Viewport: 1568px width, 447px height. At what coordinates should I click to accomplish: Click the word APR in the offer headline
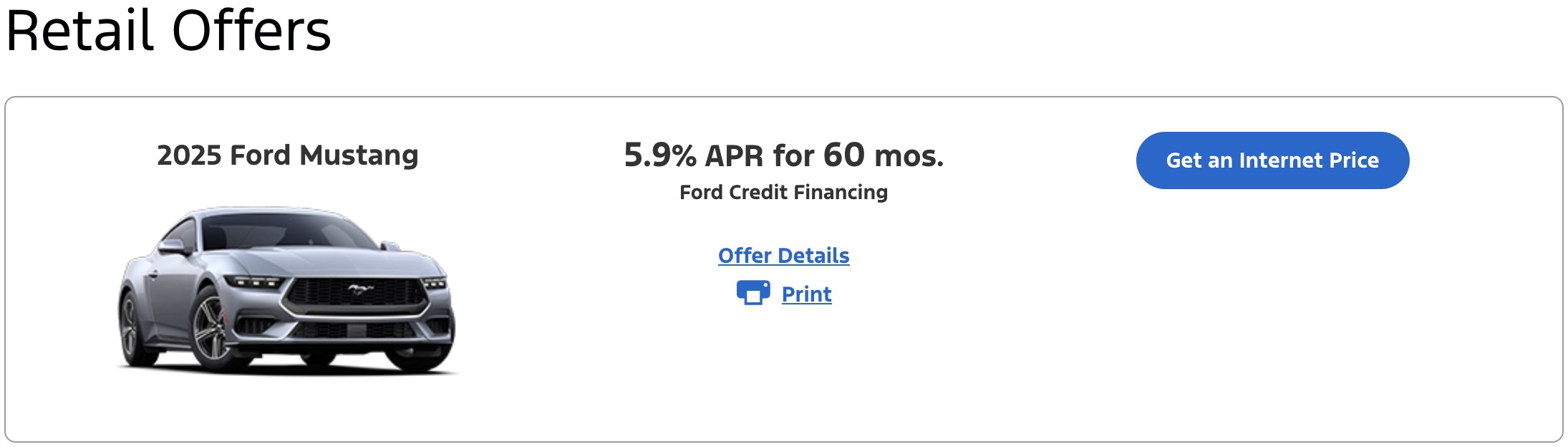[x=734, y=155]
